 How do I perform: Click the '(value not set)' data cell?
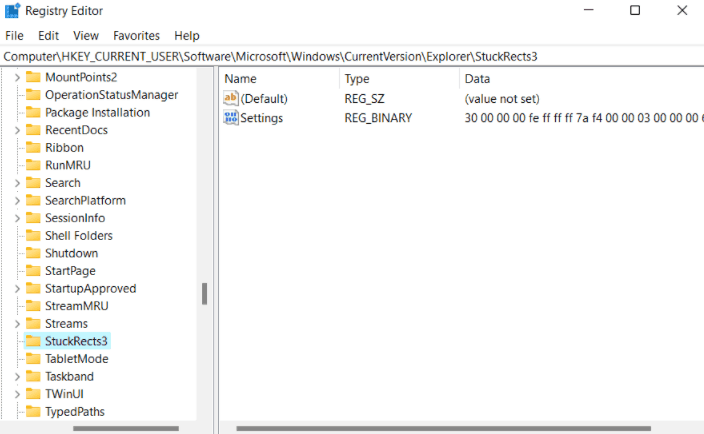(x=502, y=98)
